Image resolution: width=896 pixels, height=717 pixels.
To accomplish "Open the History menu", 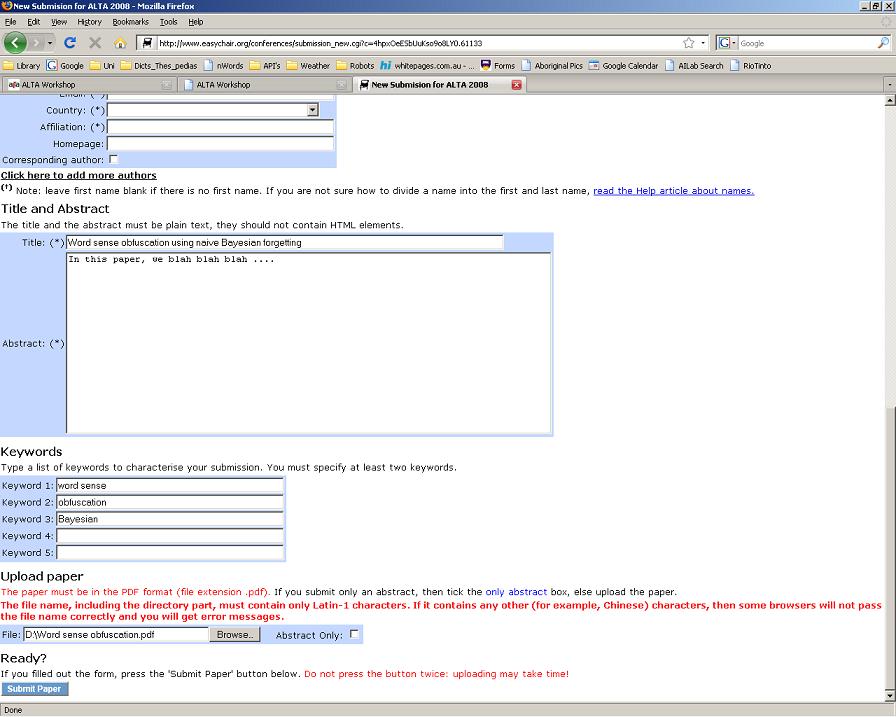I will [x=89, y=22].
